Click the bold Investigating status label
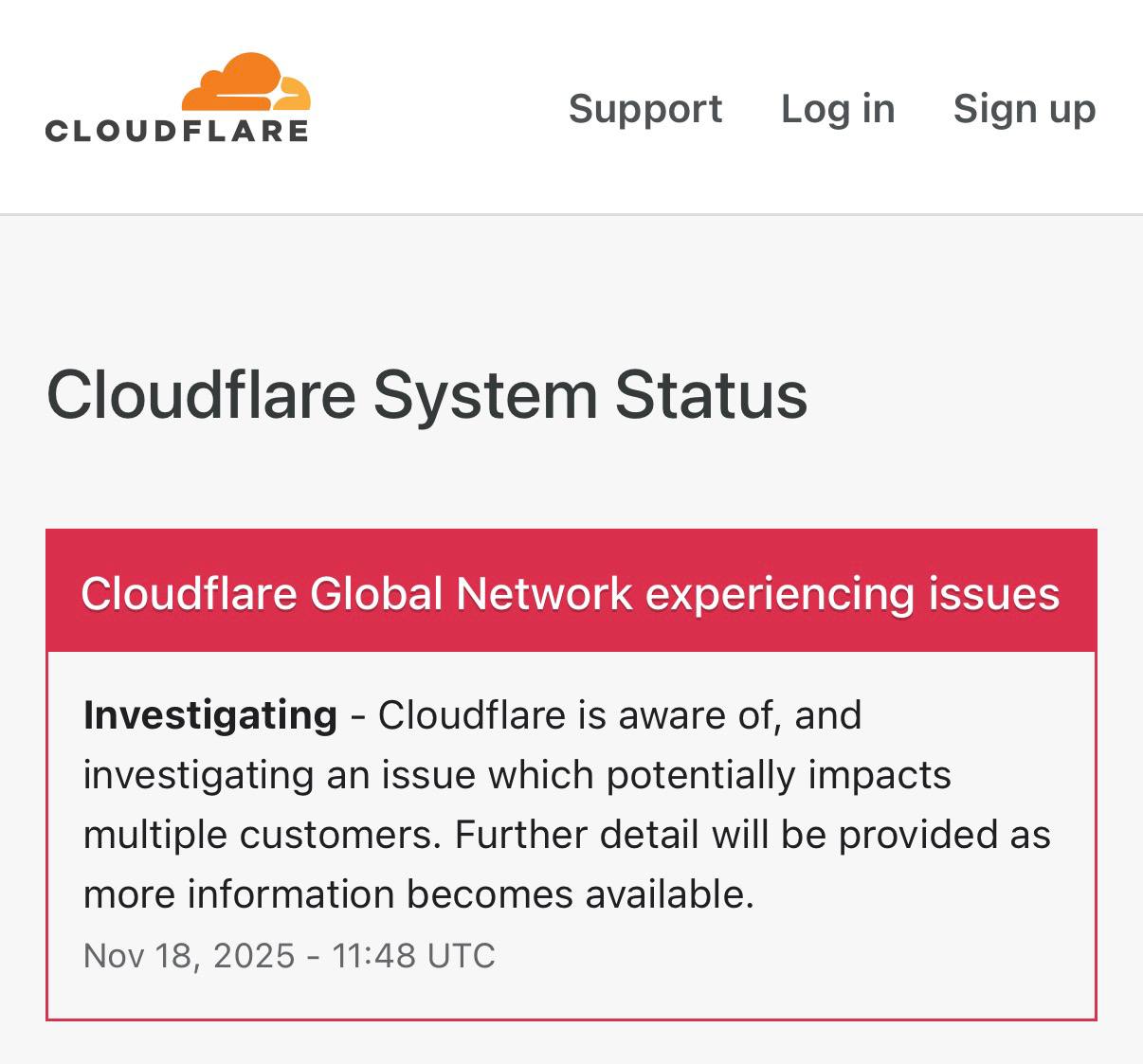Image resolution: width=1143 pixels, height=1064 pixels. (x=210, y=715)
